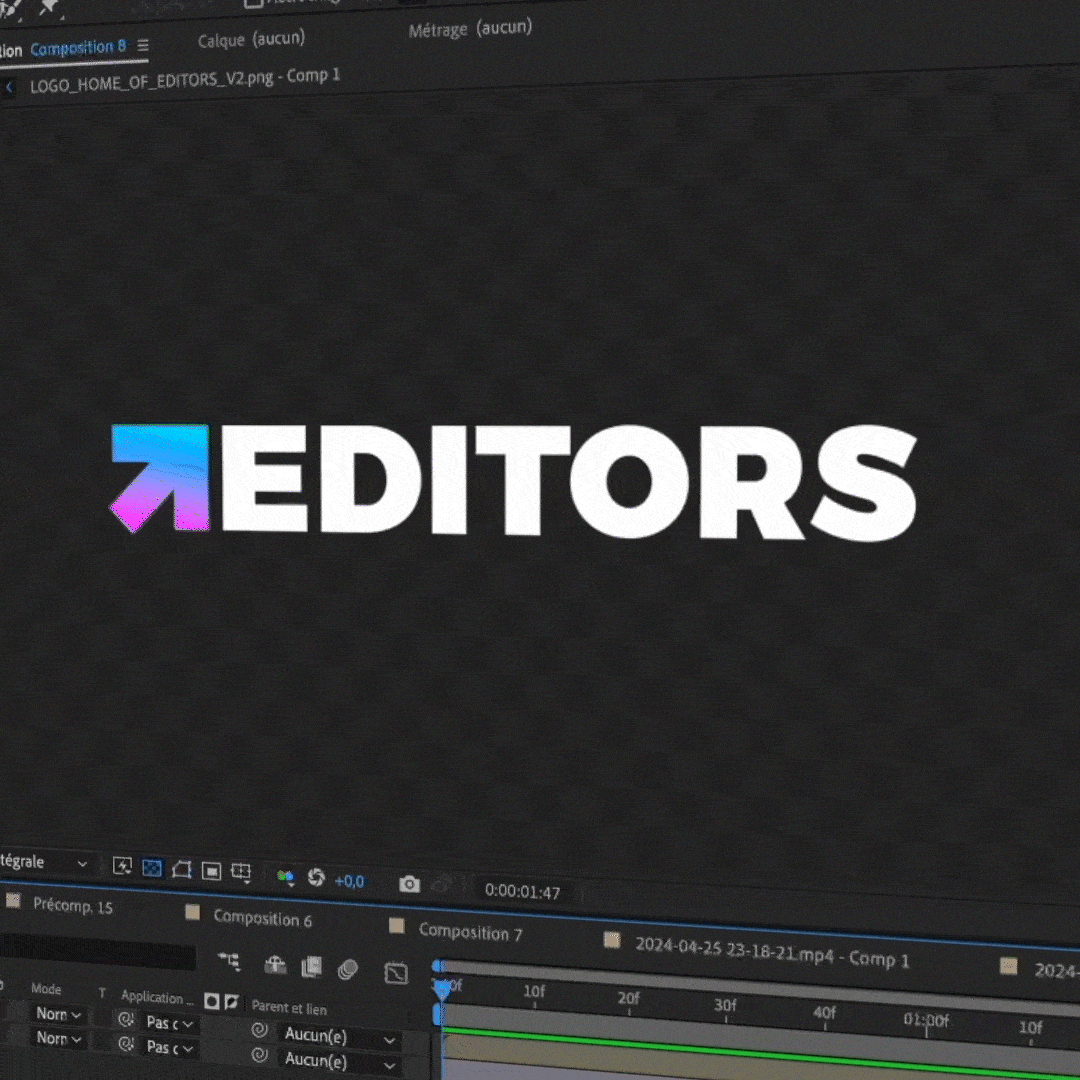Open the resolution dropdown showing Intégrale
This screenshot has height=1080, width=1080.
pyautogui.click(x=45, y=862)
